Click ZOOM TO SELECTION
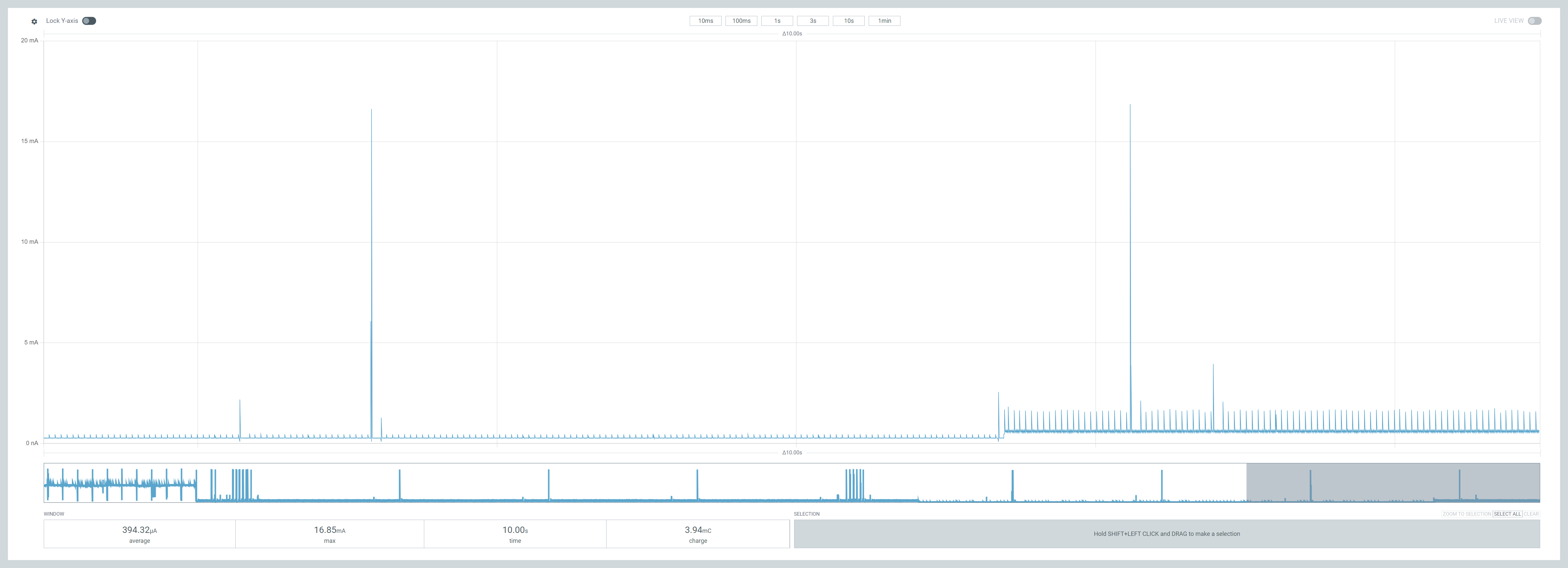This screenshot has width=1568, height=568. [x=1466, y=514]
